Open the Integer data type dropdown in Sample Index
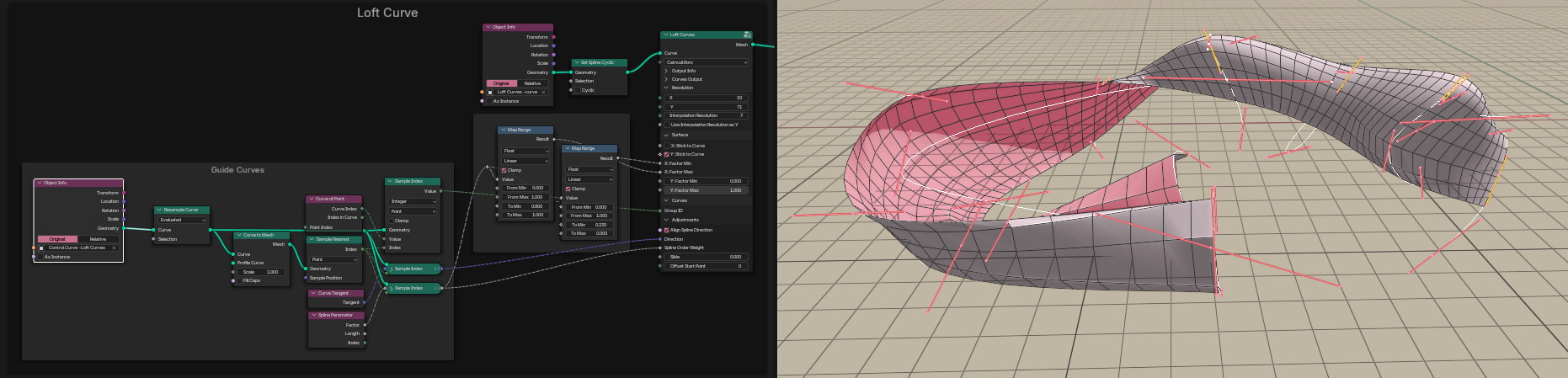1568x378 pixels. point(413,201)
